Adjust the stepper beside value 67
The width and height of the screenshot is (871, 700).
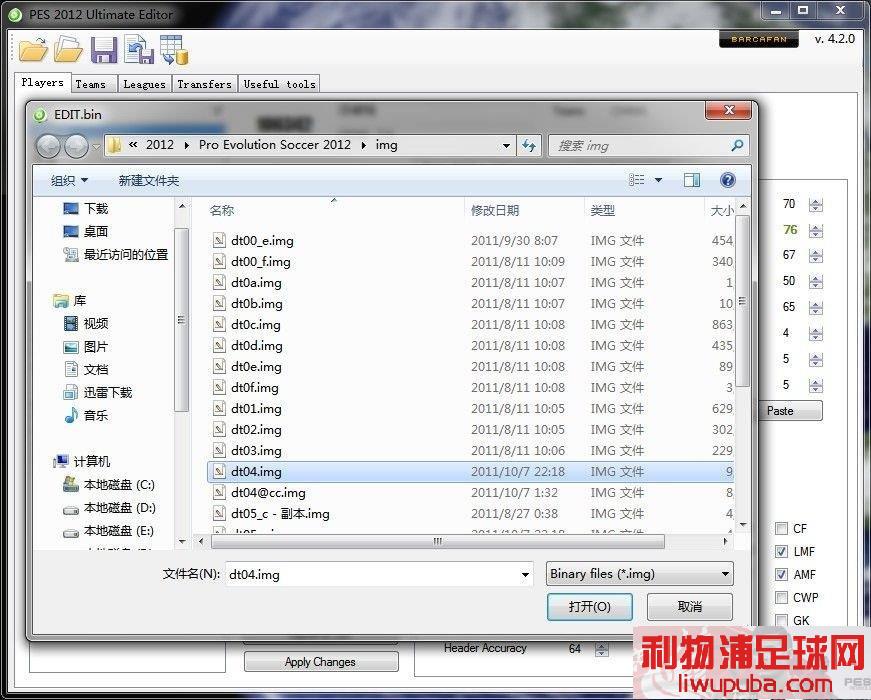[x=815, y=256]
